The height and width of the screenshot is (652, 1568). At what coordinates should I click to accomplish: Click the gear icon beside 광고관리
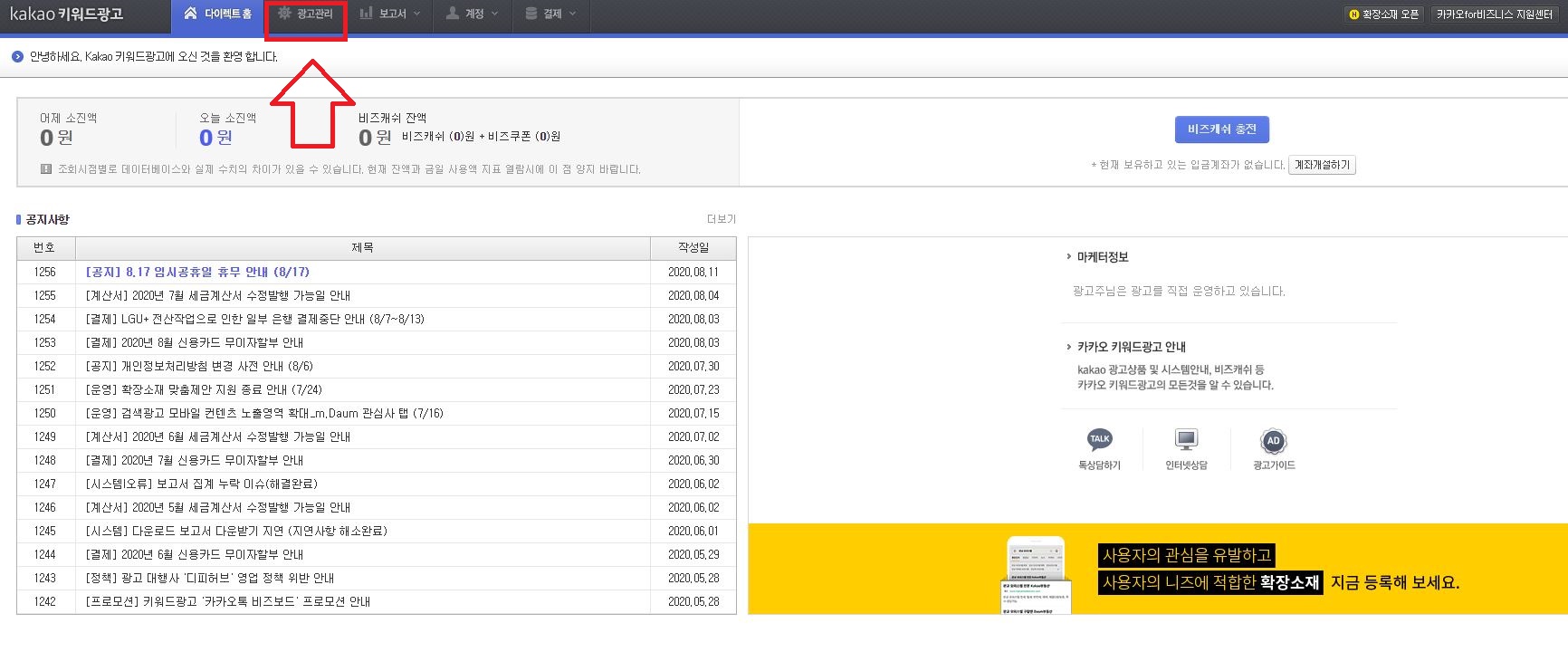click(x=284, y=14)
